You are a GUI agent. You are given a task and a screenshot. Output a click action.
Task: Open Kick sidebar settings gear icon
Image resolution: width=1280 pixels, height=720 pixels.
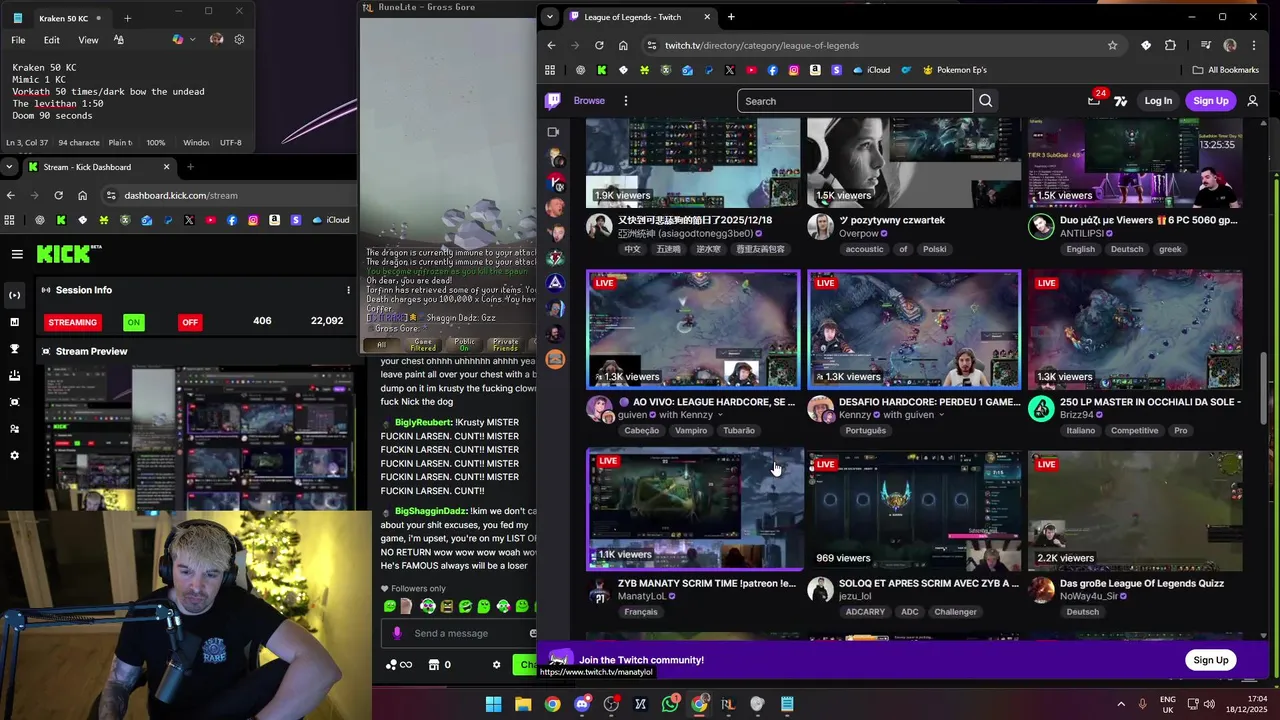tap(14, 456)
